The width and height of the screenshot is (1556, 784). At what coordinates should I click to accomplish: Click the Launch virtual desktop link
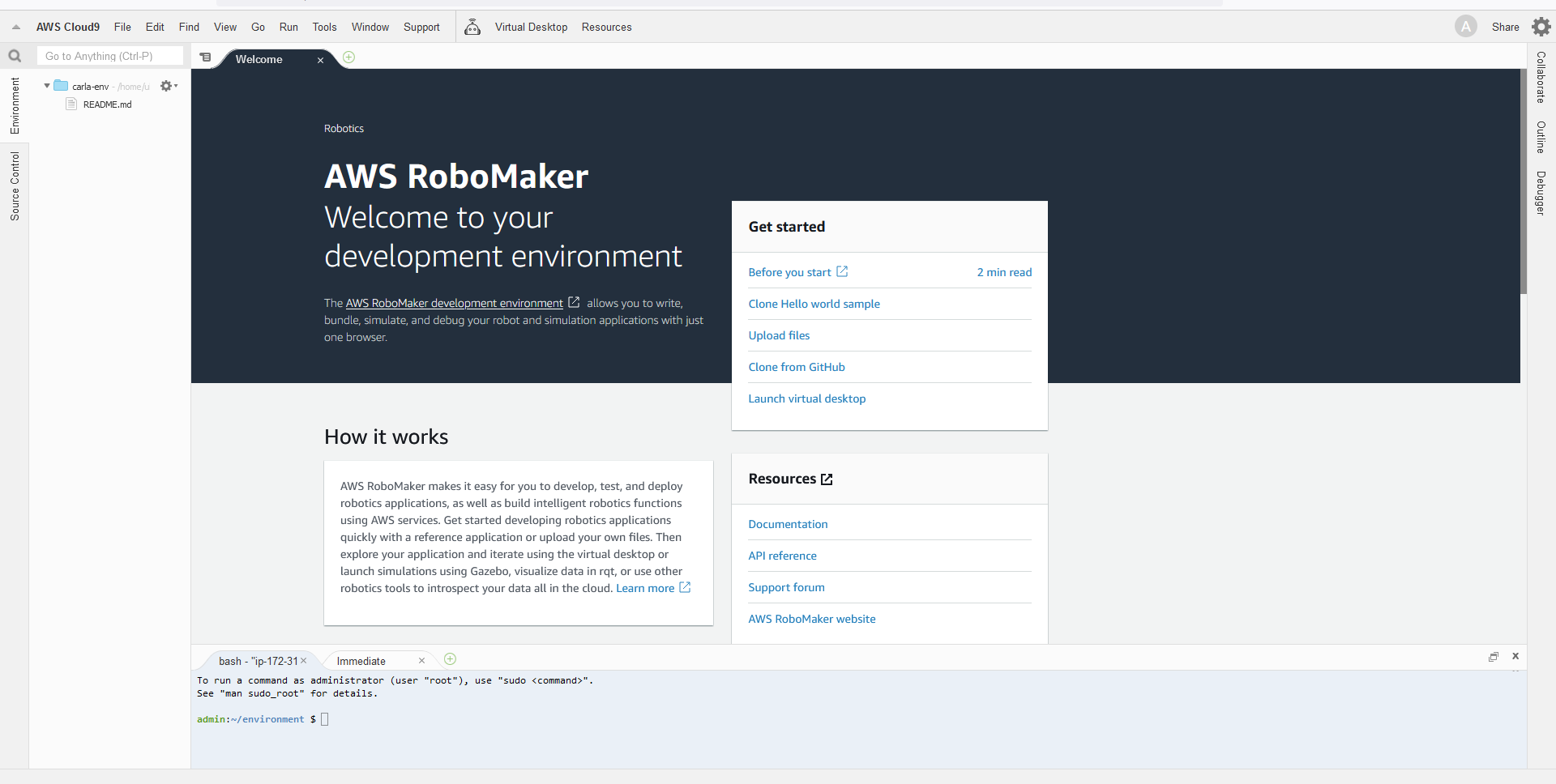(806, 398)
